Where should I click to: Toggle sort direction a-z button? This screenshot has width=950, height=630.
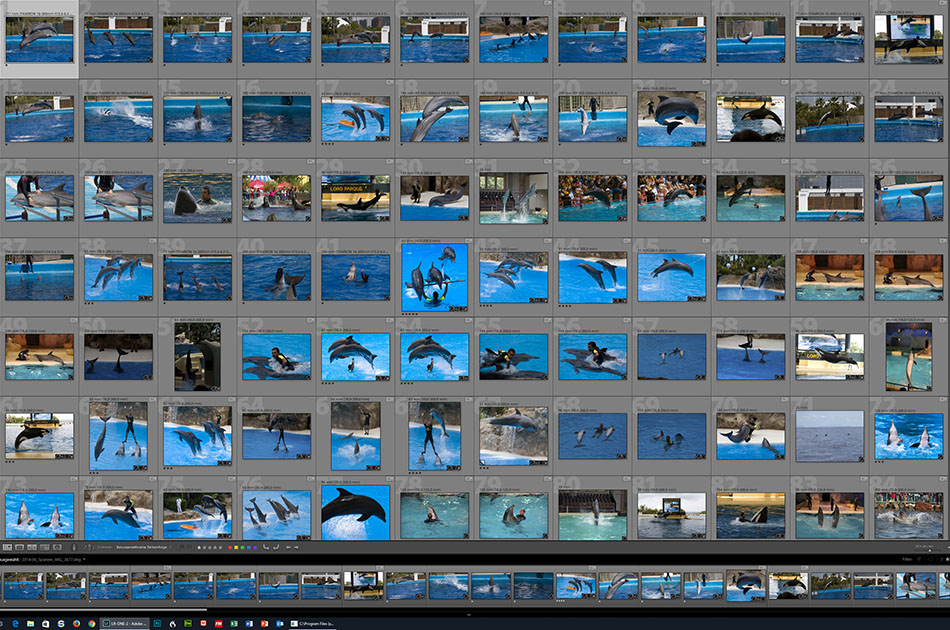[89, 547]
